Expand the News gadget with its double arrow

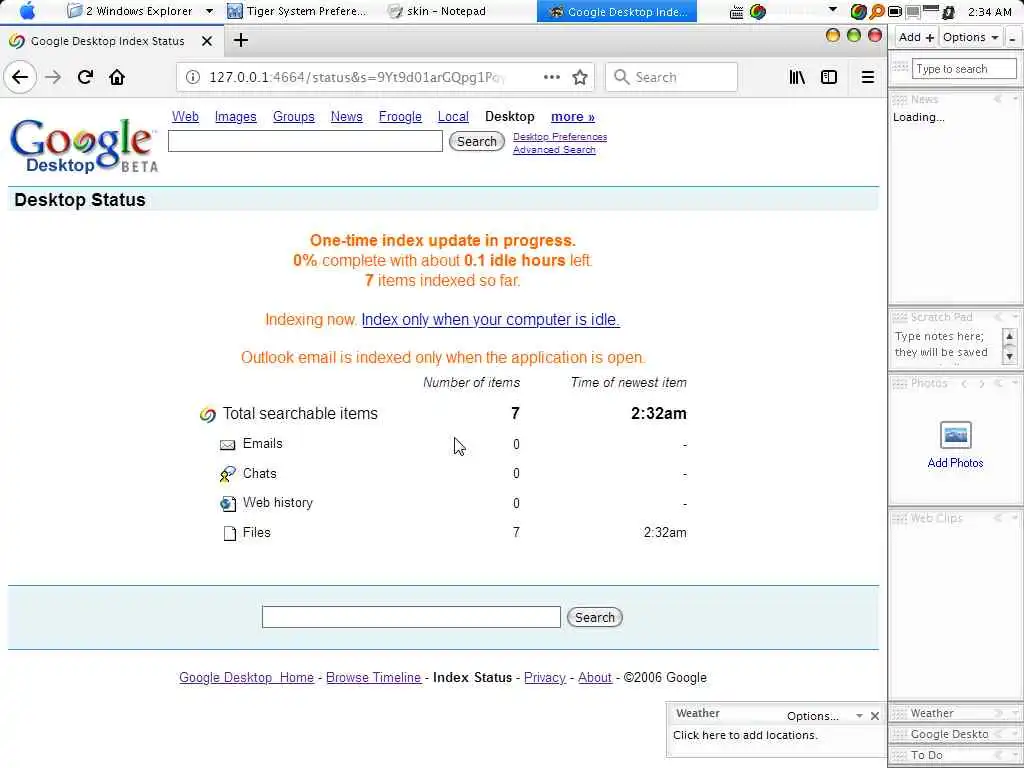(998, 99)
